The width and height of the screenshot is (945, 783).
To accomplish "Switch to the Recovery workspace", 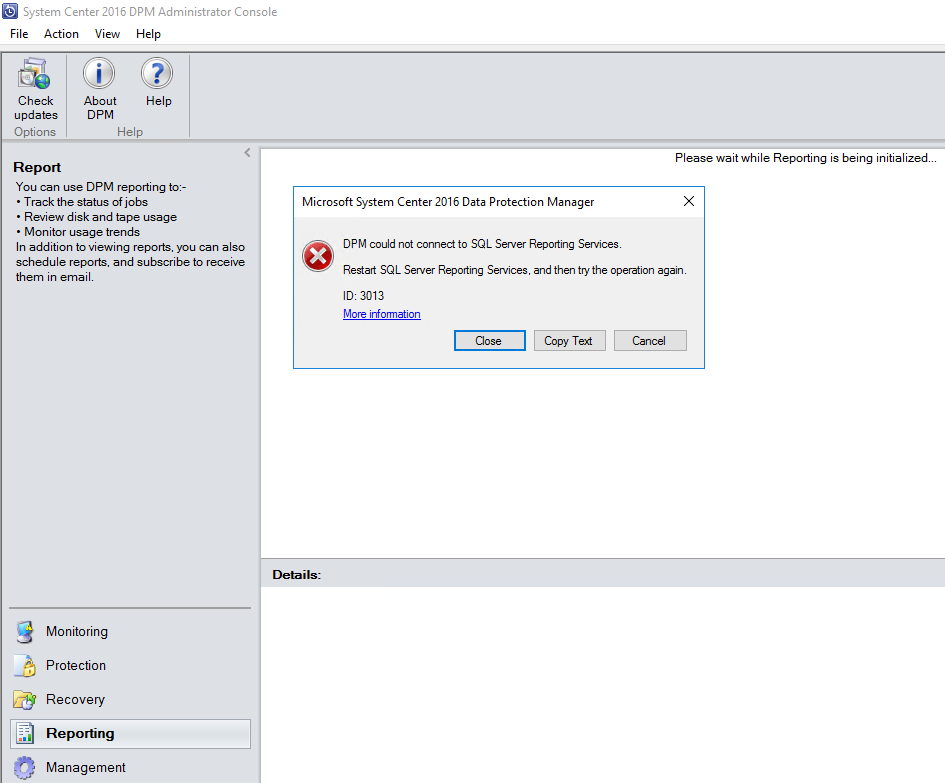I will click(x=130, y=699).
